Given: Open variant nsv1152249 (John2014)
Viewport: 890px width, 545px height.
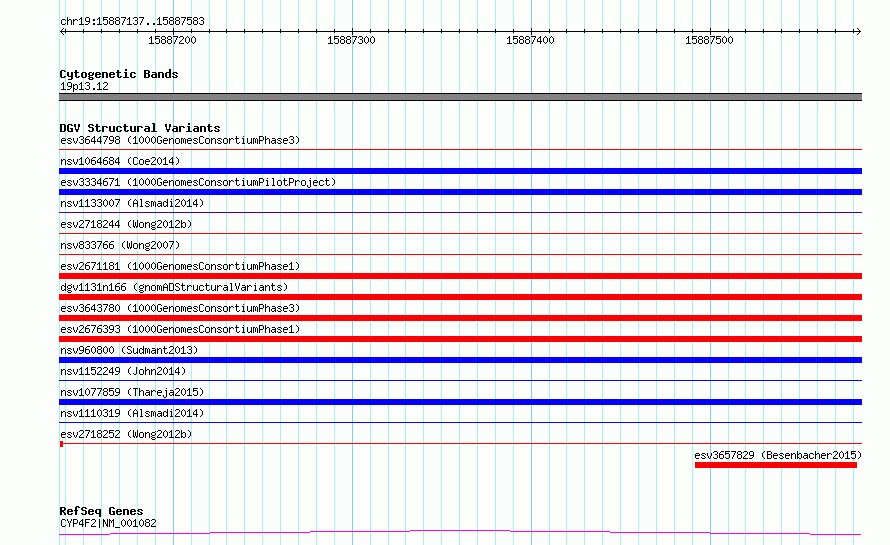Looking at the screenshot, I should coord(123,371).
